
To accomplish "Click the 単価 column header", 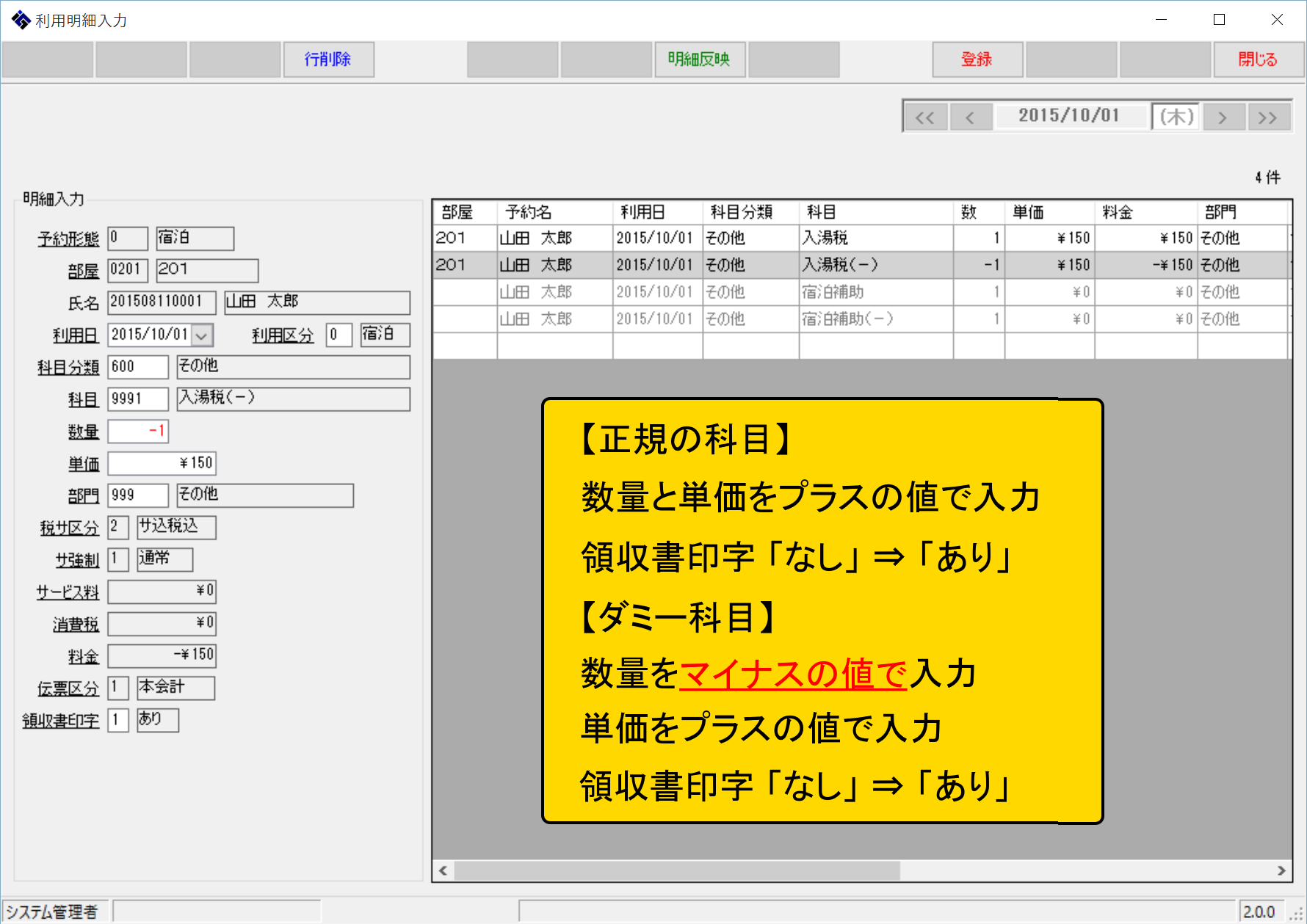I will pyautogui.click(x=1049, y=212).
